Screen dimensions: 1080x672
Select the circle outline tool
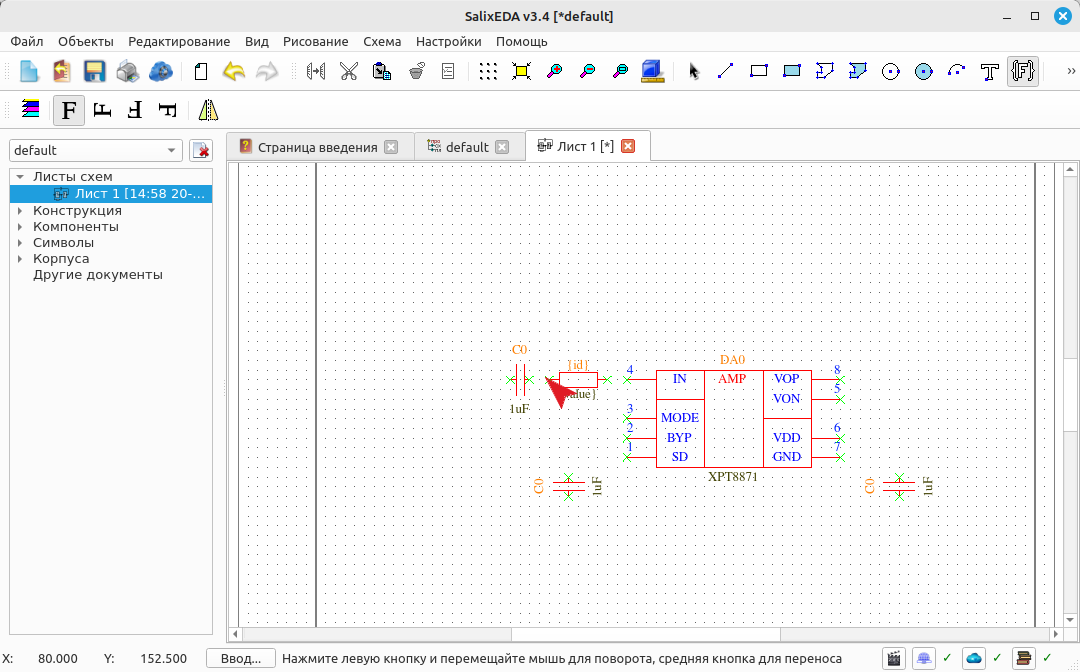[891, 71]
